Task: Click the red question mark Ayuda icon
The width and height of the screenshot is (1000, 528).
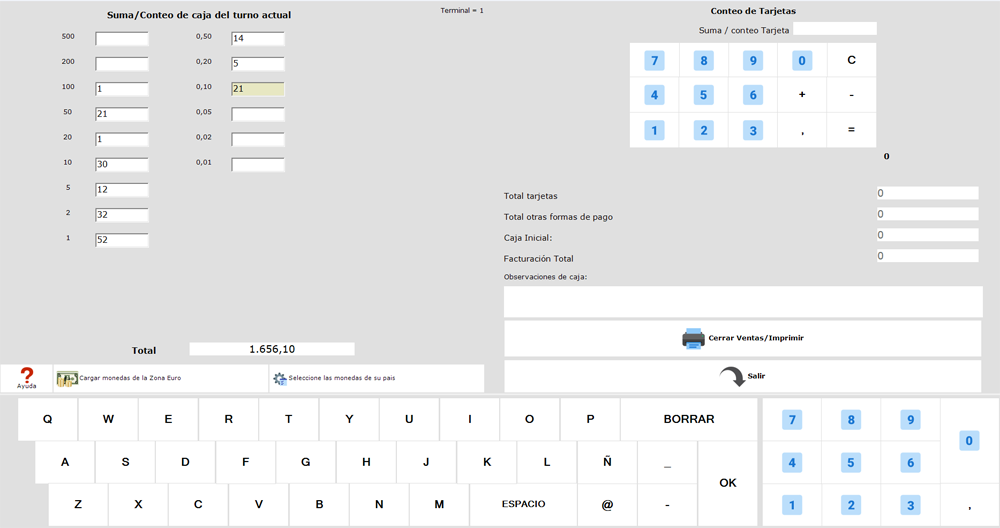Action: click(27, 374)
